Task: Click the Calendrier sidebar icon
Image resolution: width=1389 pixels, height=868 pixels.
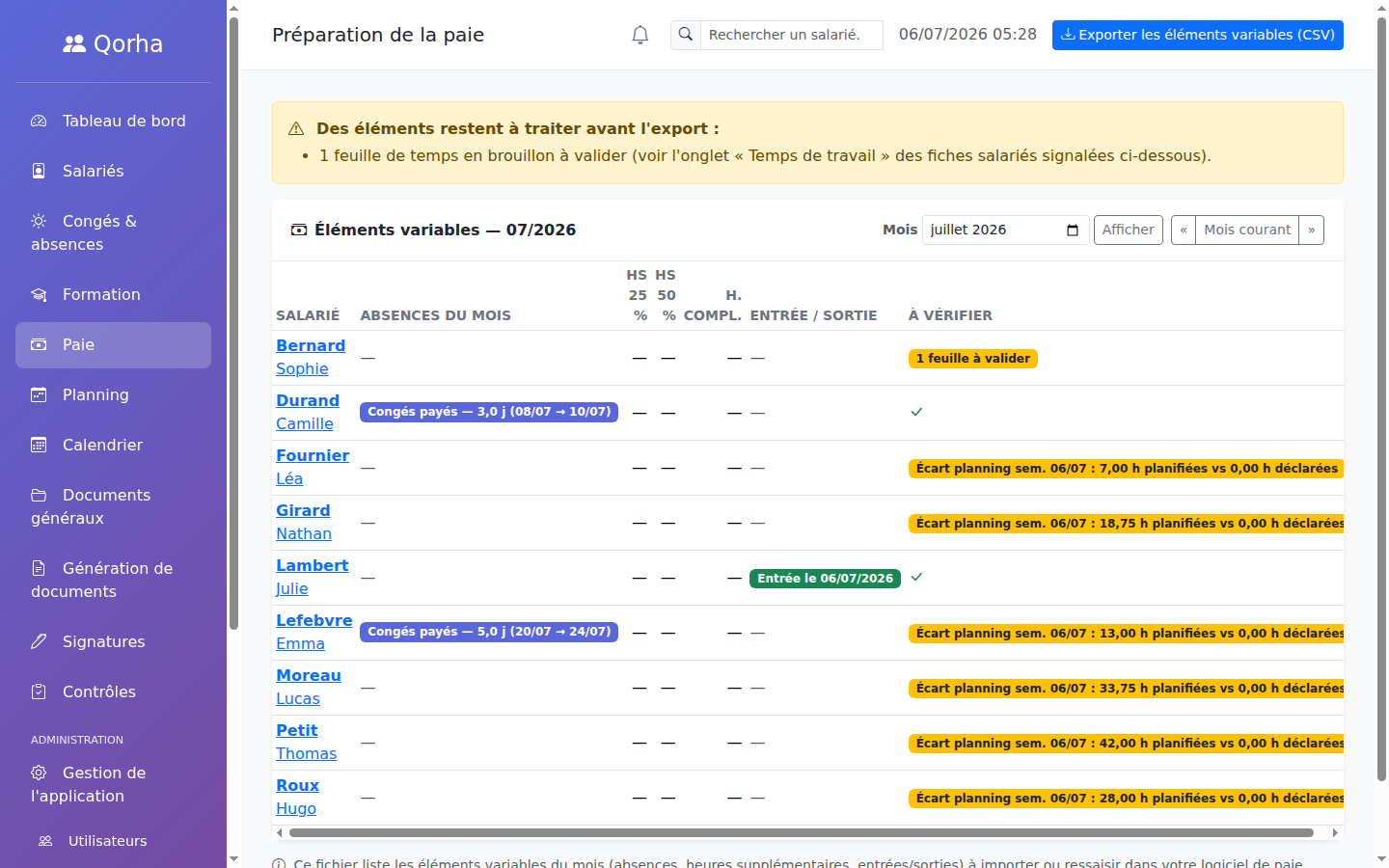Action: click(x=39, y=445)
